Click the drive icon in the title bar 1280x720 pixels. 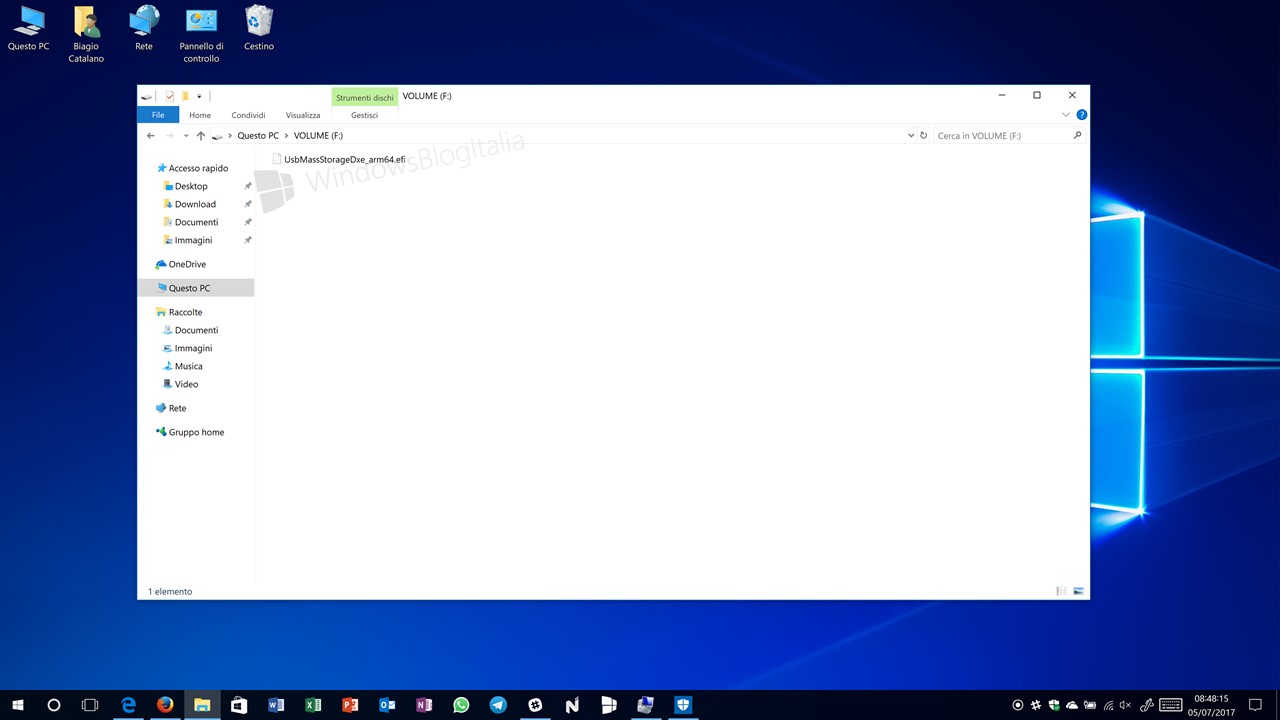(147, 96)
